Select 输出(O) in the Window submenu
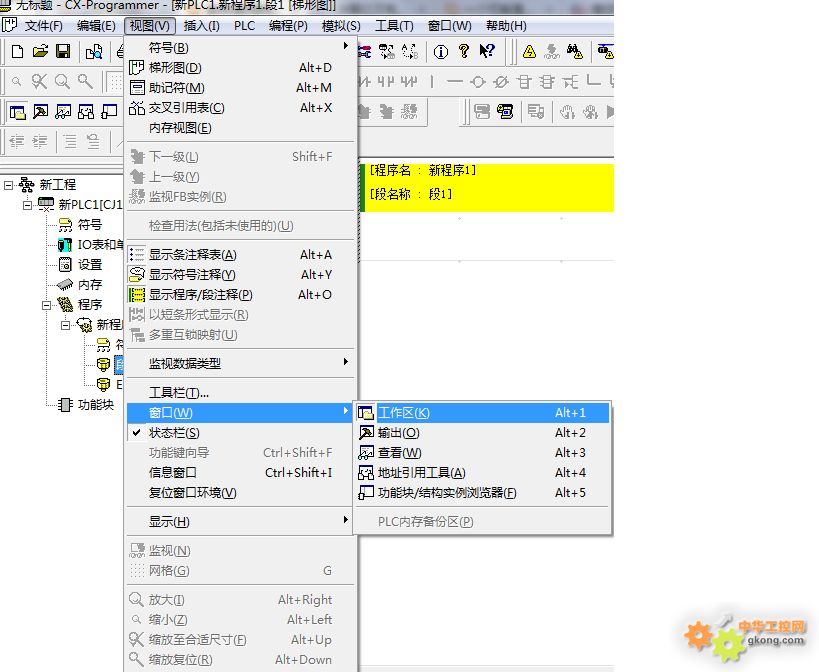This screenshot has width=819, height=672. point(482,433)
